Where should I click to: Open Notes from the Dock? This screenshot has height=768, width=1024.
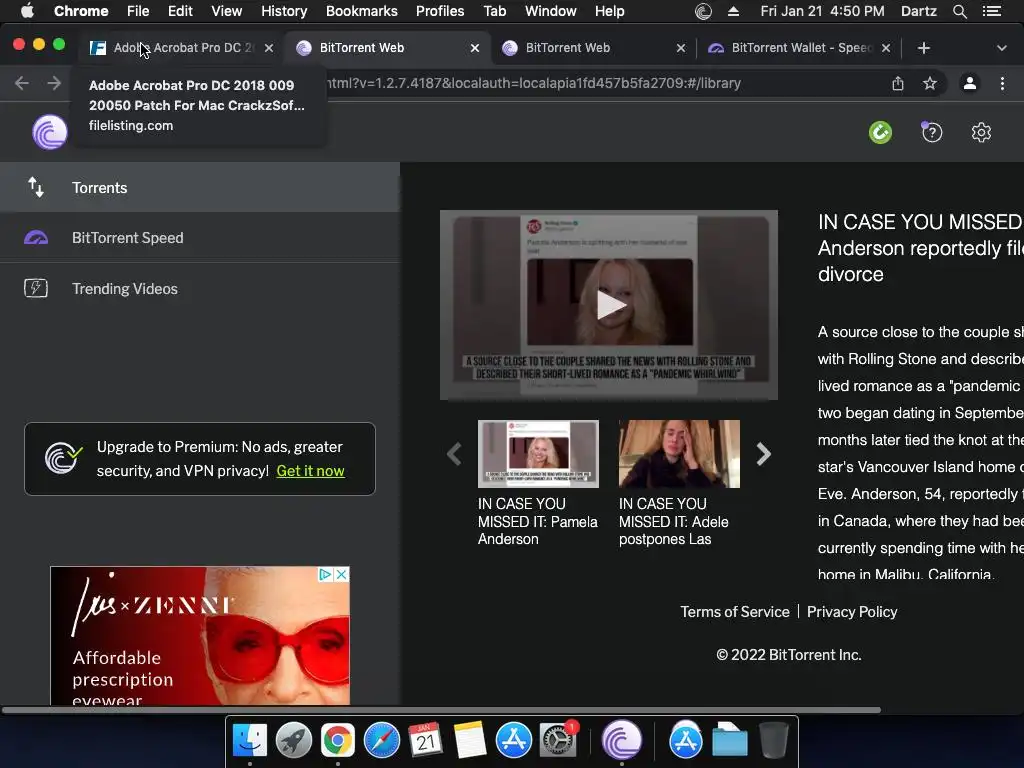469,741
